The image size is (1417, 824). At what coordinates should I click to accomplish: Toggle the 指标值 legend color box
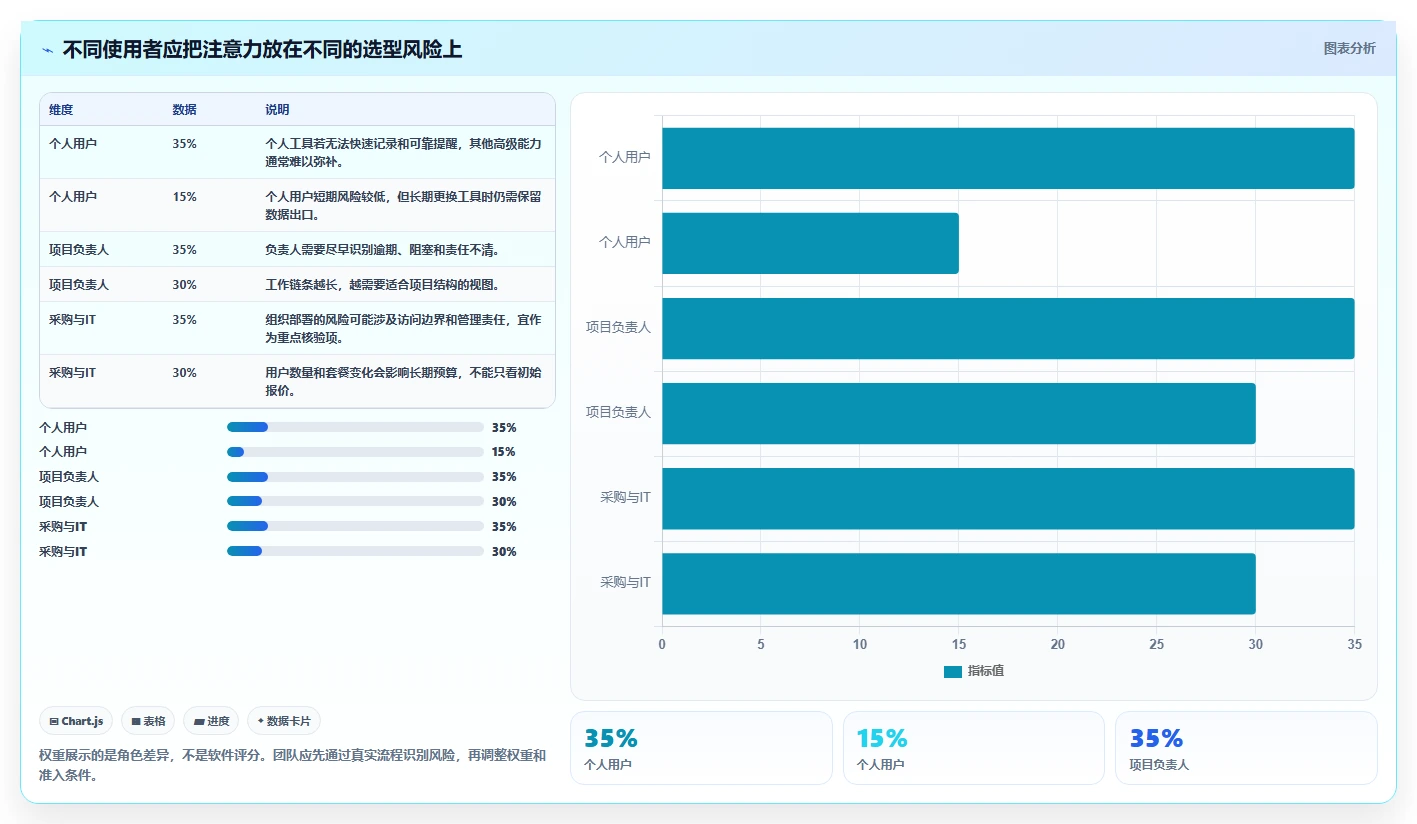tap(953, 672)
